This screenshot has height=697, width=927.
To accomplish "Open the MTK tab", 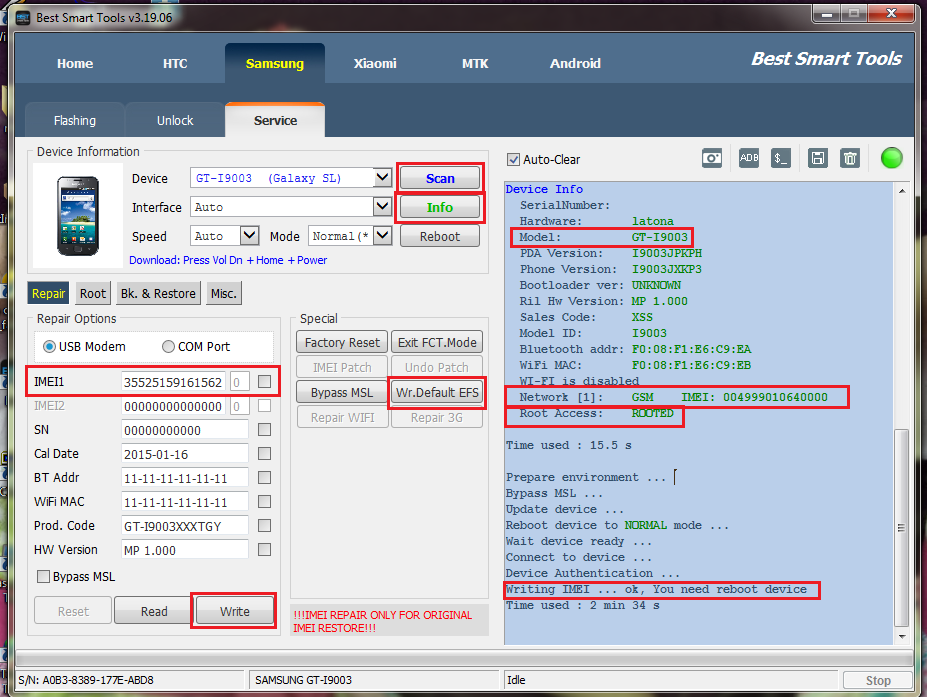I will [x=475, y=63].
